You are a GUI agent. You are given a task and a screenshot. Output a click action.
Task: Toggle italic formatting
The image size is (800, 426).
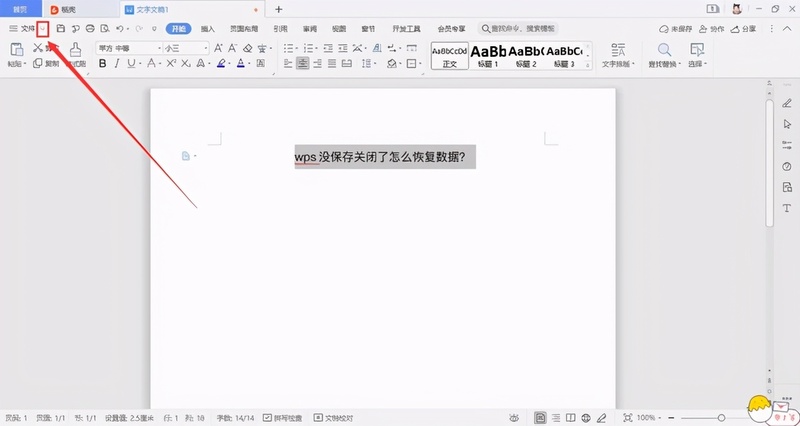point(117,64)
